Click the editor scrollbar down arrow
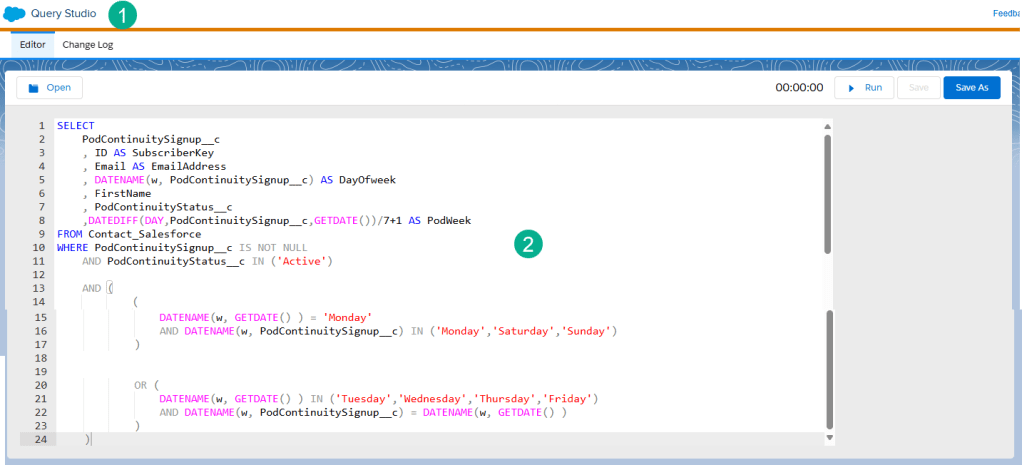Image resolution: width=1022 pixels, height=465 pixels. [827, 438]
